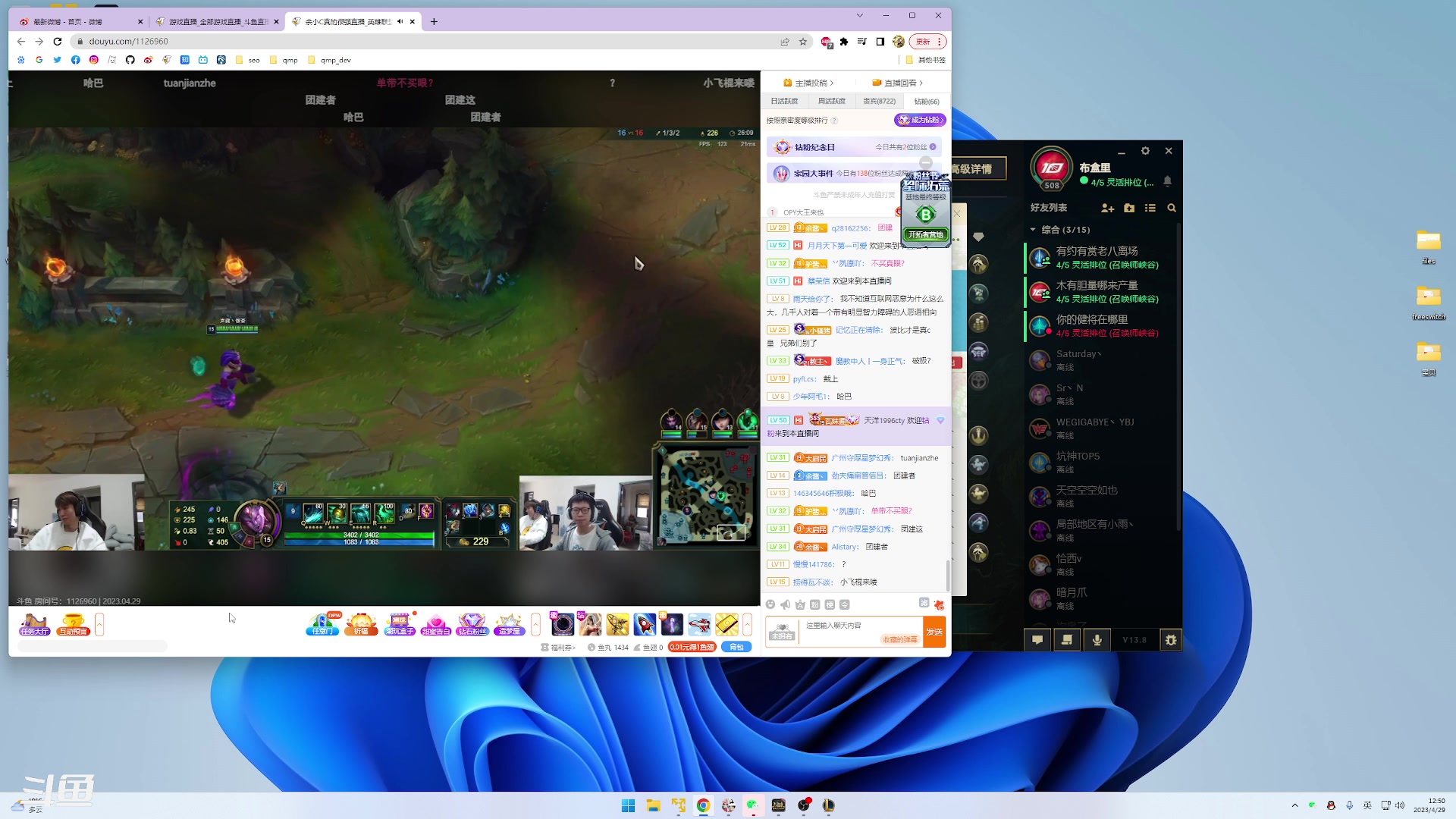
Task: Open chat bubble icon in League client
Action: (1037, 640)
